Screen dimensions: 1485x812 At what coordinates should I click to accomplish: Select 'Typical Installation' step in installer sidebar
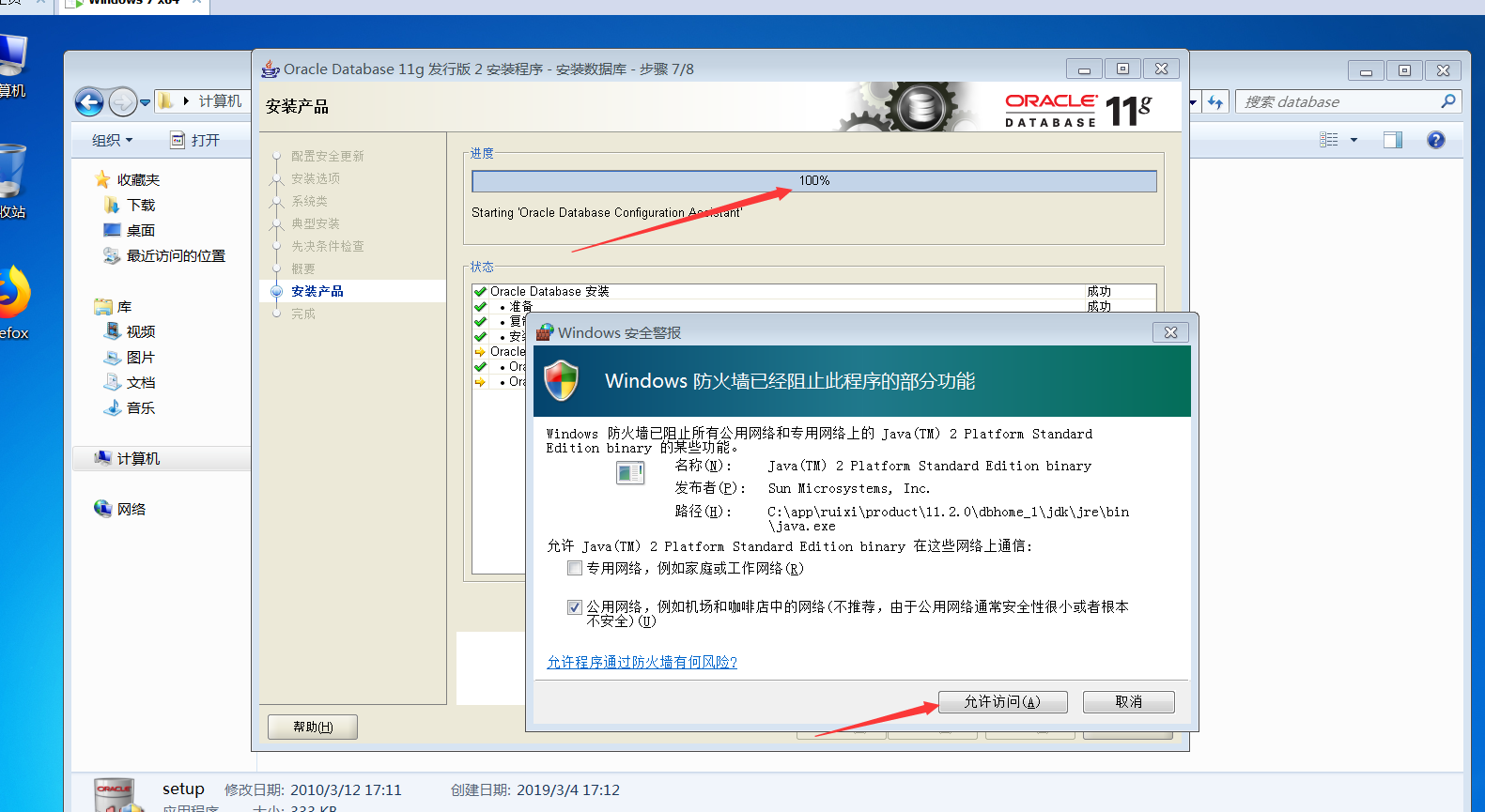(316, 223)
